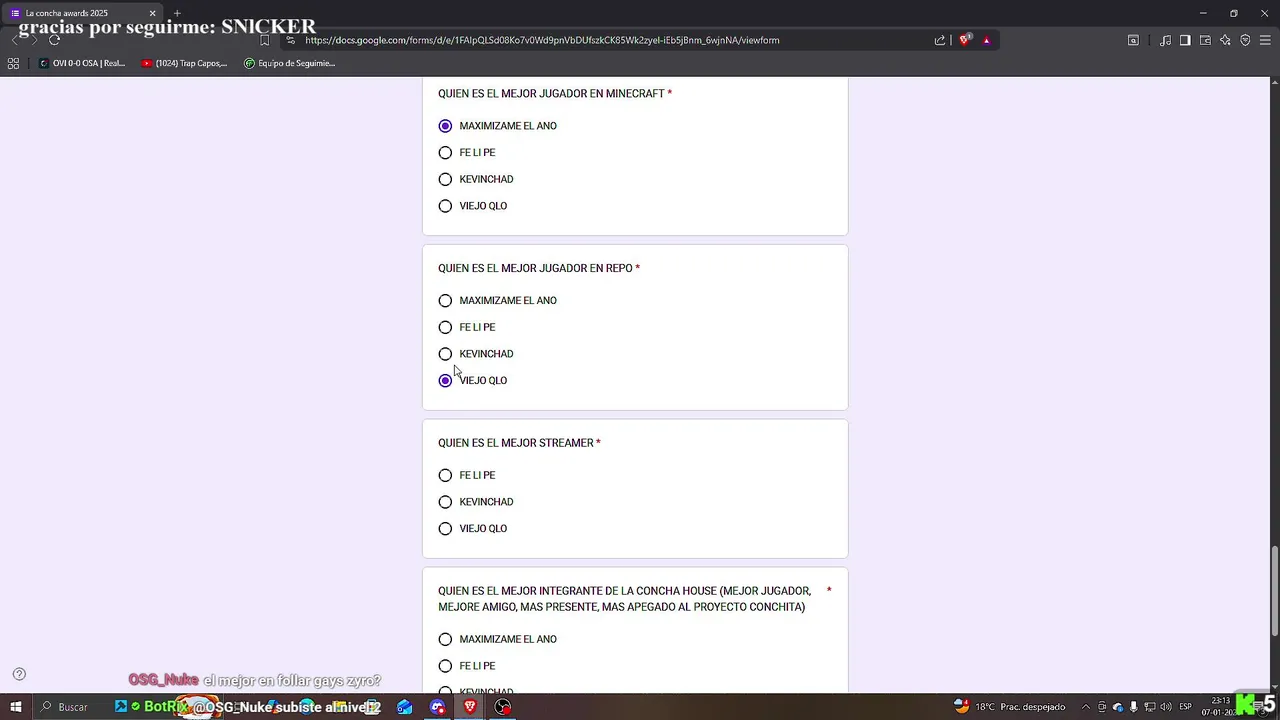Select MAXIMIZAME EL ANO for best Concha House member
The image size is (1280, 720).
point(445,639)
